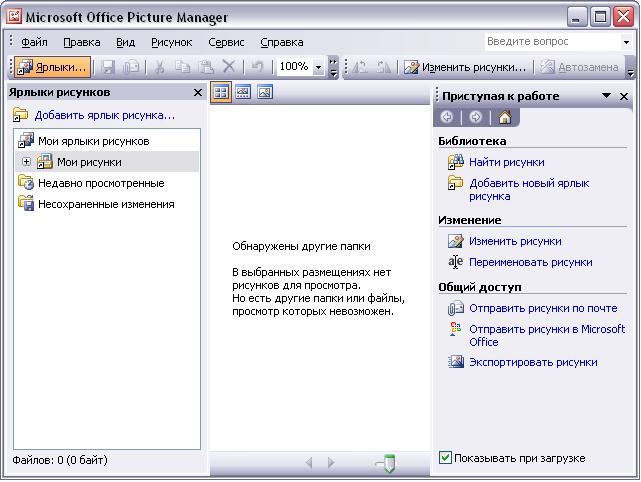Image resolution: width=641 pixels, height=482 pixels.
Task: Toggle Показывать при загрузке checkbox
Action: [x=445, y=457]
